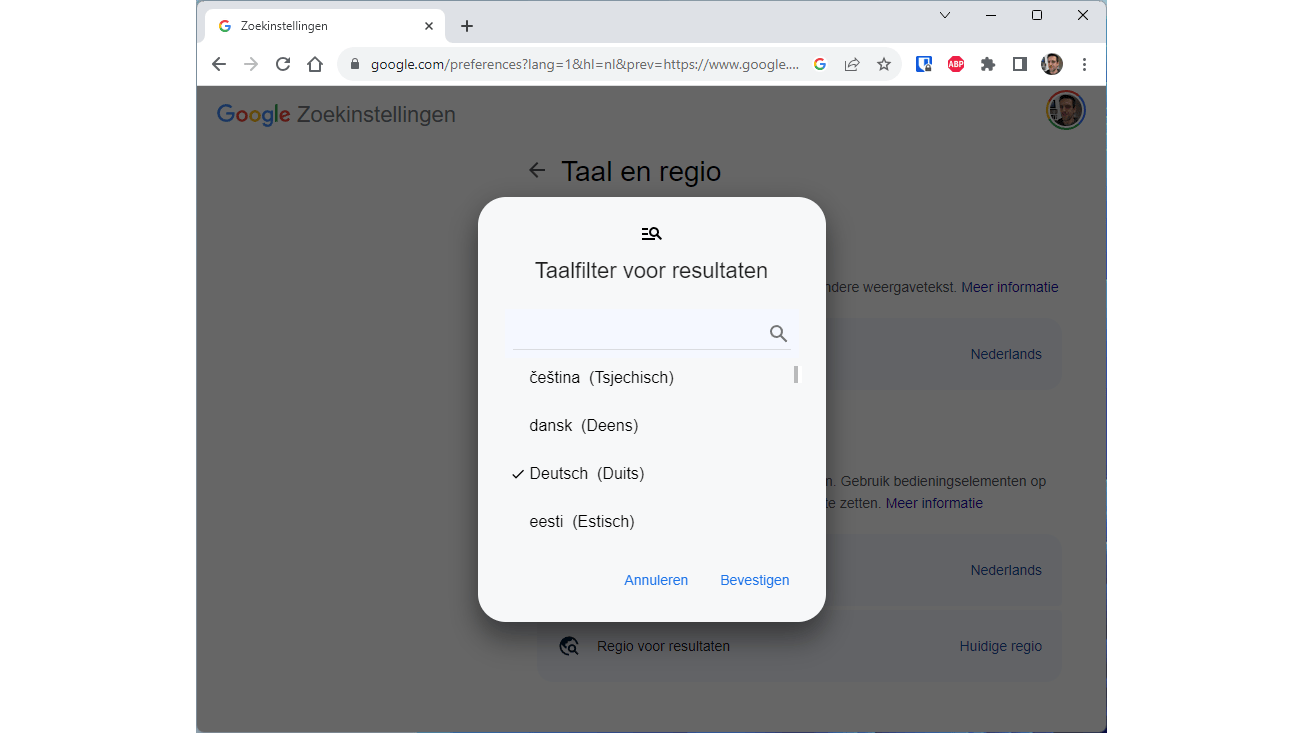Click the Annuleren button
This screenshot has width=1303, height=733.
click(656, 580)
